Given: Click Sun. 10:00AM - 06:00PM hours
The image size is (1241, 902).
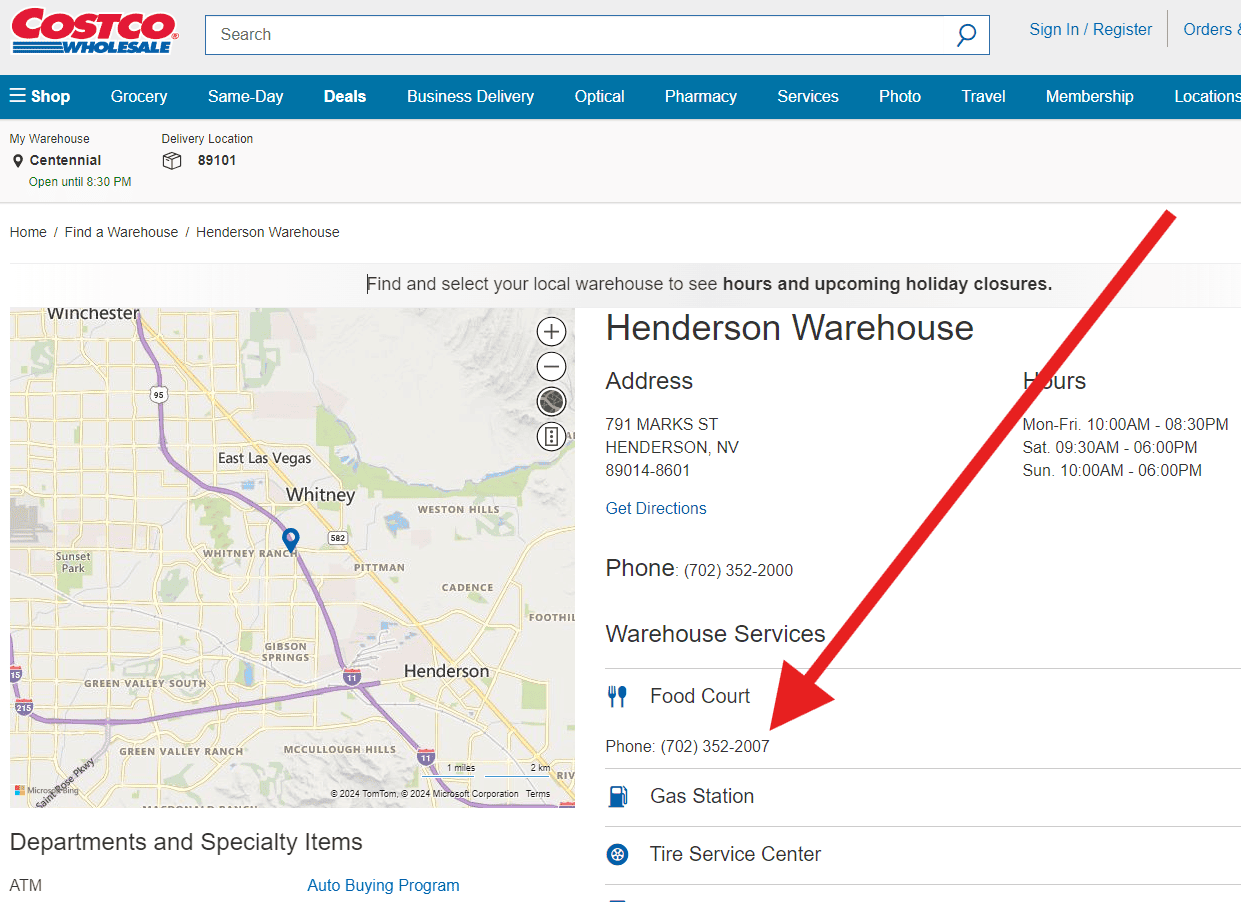Looking at the screenshot, I should pyautogui.click(x=1112, y=470).
